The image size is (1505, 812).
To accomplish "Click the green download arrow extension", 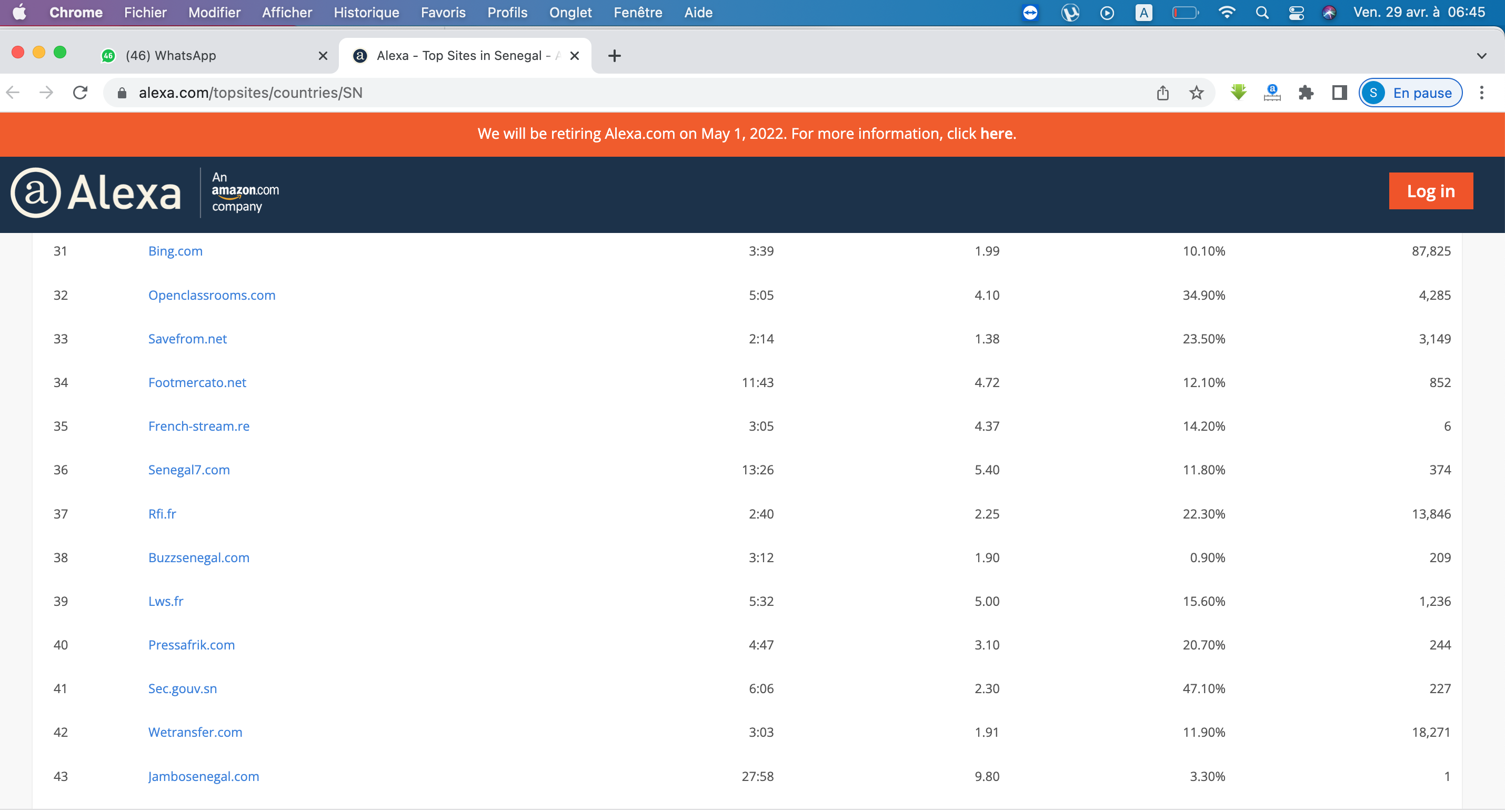I will 1238,92.
